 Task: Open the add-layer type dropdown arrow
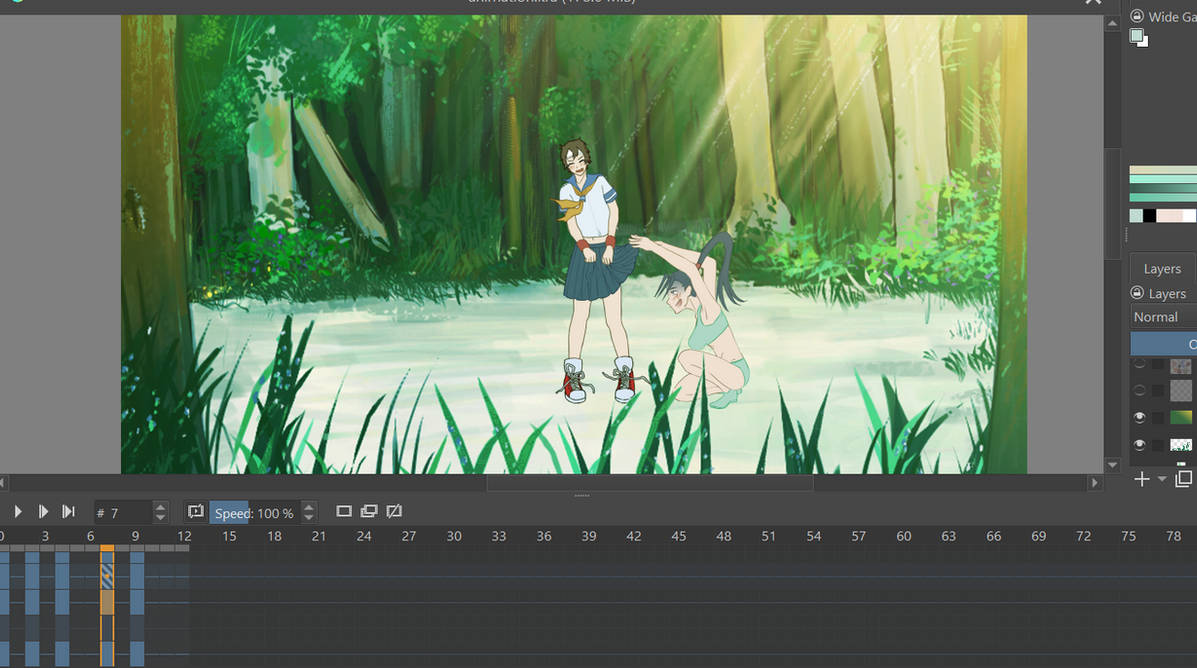click(x=1162, y=479)
